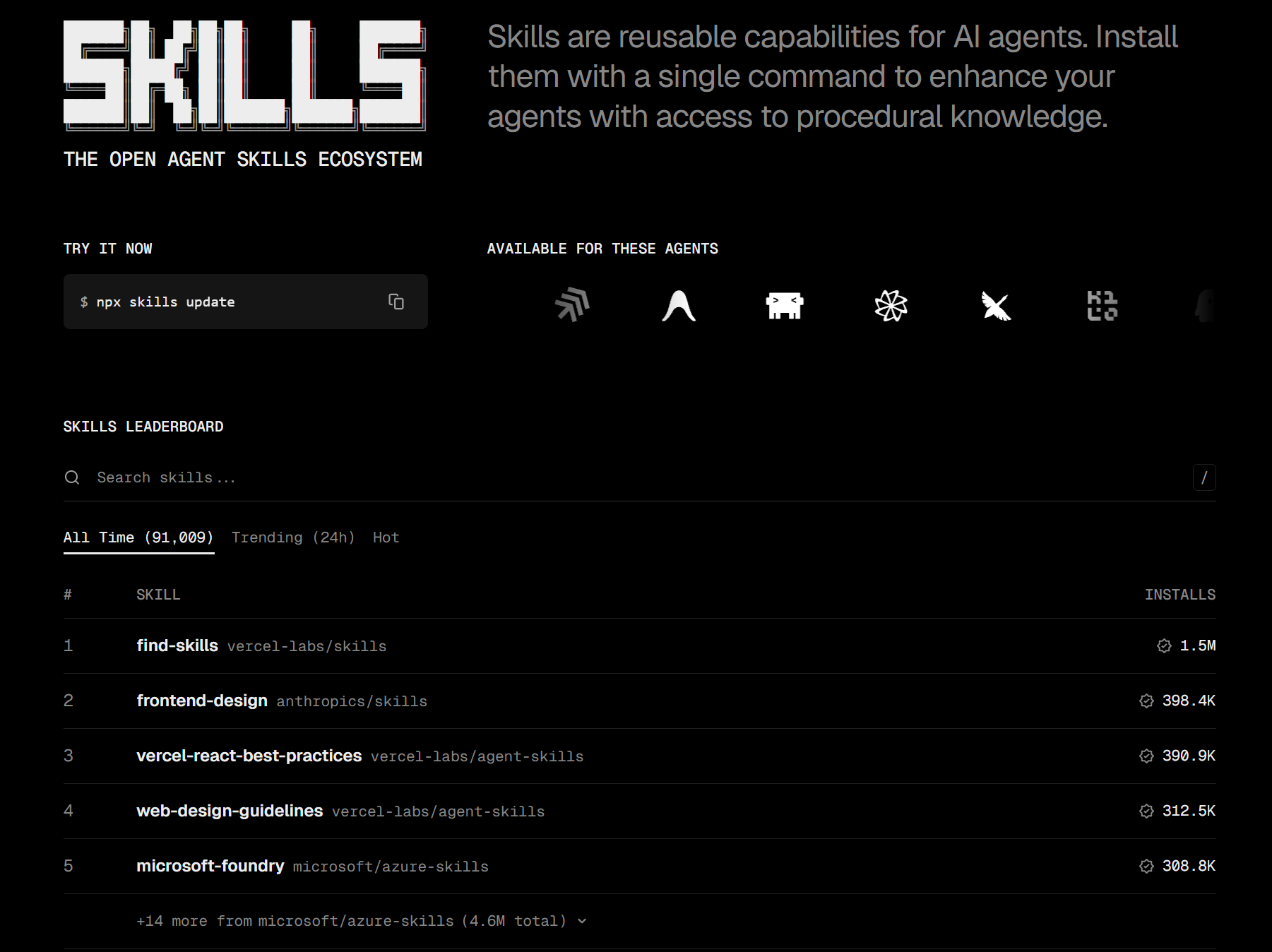Click rank number 4 in leaderboard
This screenshot has width=1272, height=952.
click(x=68, y=811)
